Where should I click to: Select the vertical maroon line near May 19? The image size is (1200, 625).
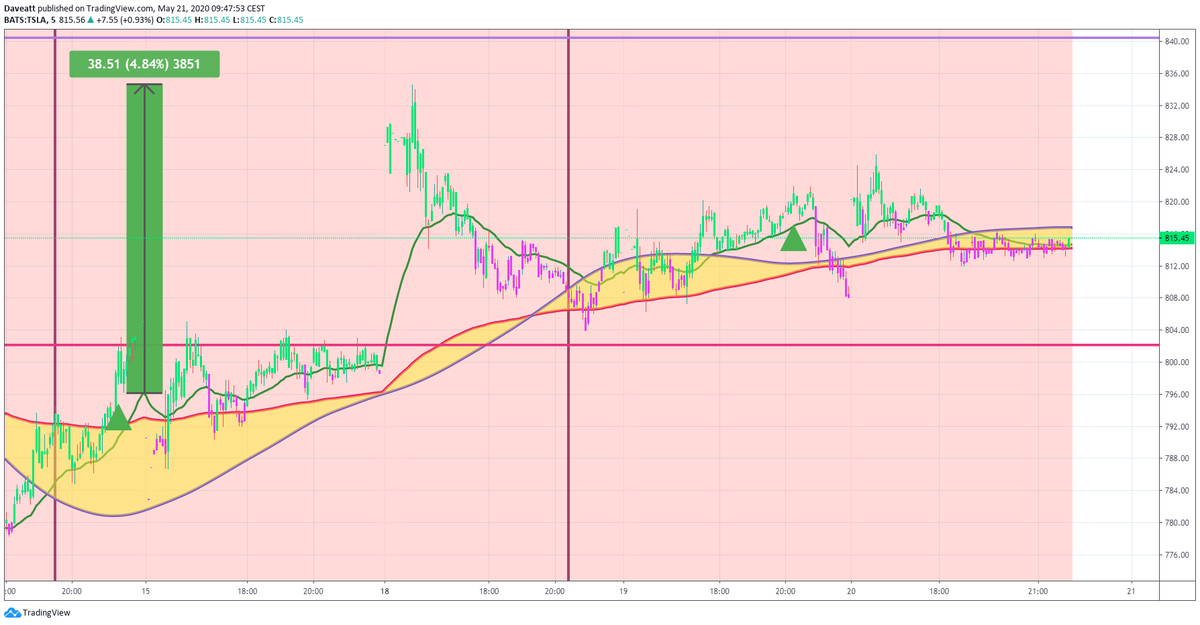[x=568, y=300]
